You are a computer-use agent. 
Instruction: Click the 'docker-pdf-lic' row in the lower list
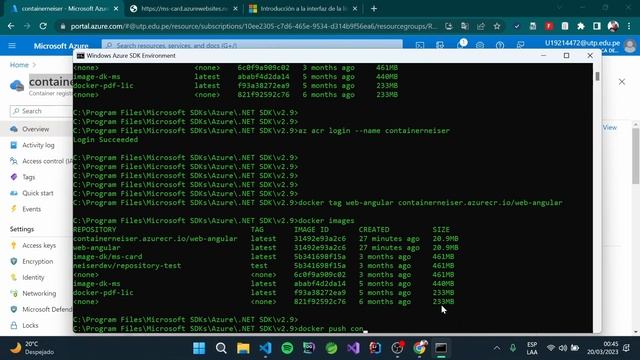pyautogui.click(x=263, y=293)
